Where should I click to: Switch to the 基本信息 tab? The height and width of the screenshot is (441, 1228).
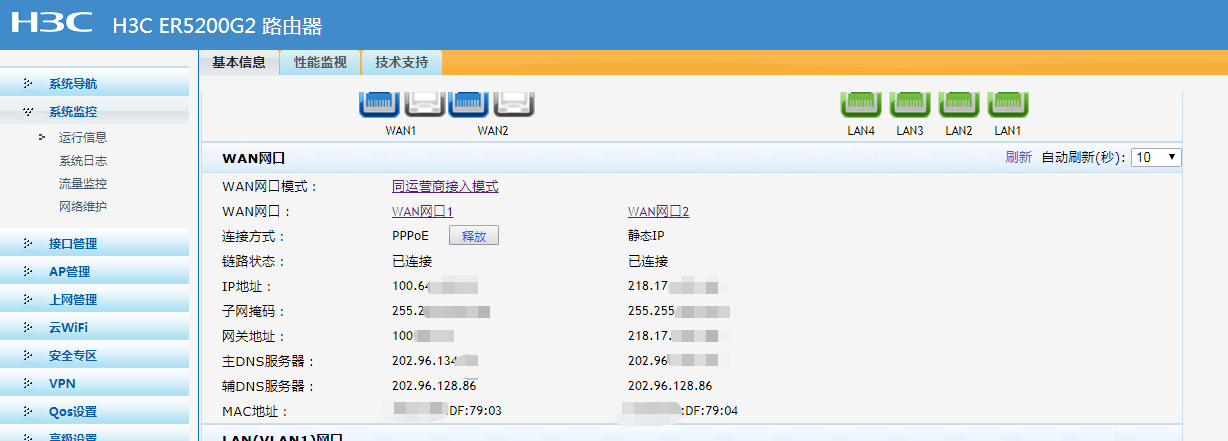pos(239,62)
